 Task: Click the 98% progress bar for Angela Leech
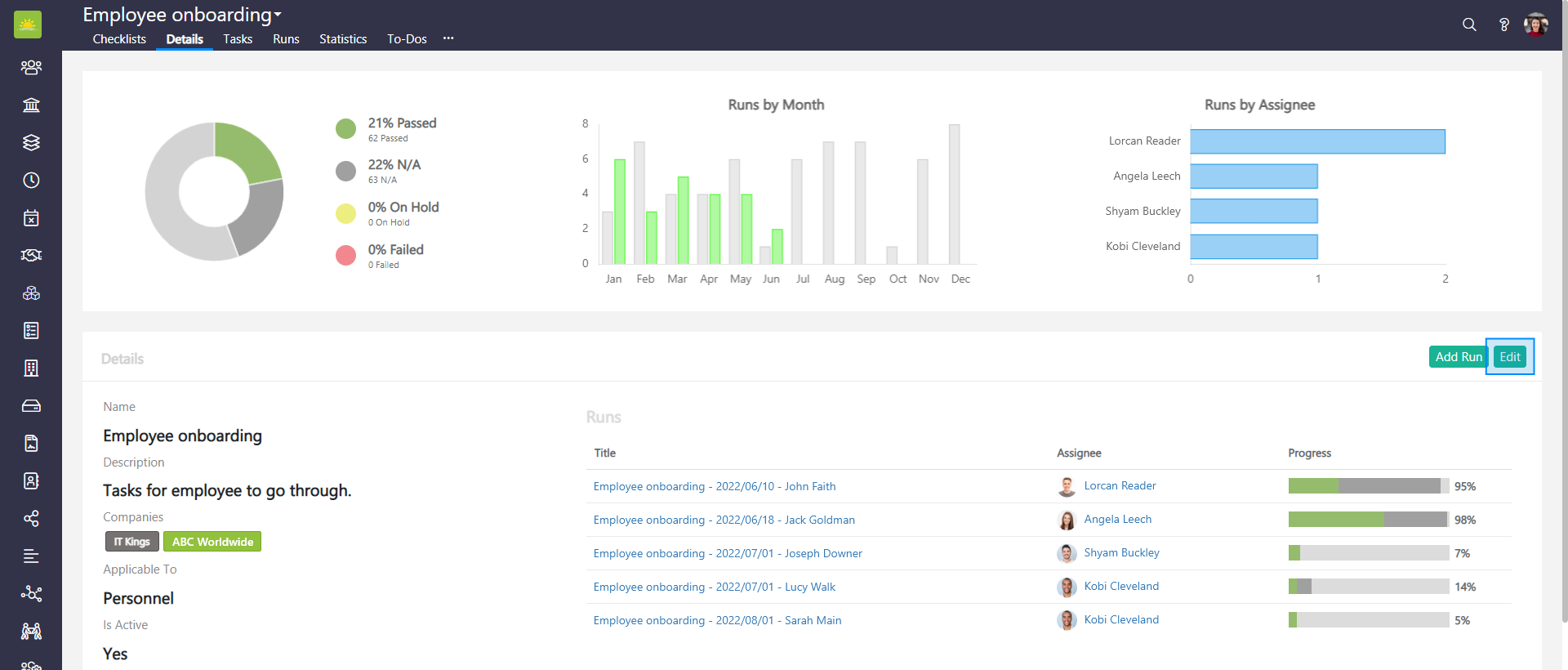tap(1368, 520)
